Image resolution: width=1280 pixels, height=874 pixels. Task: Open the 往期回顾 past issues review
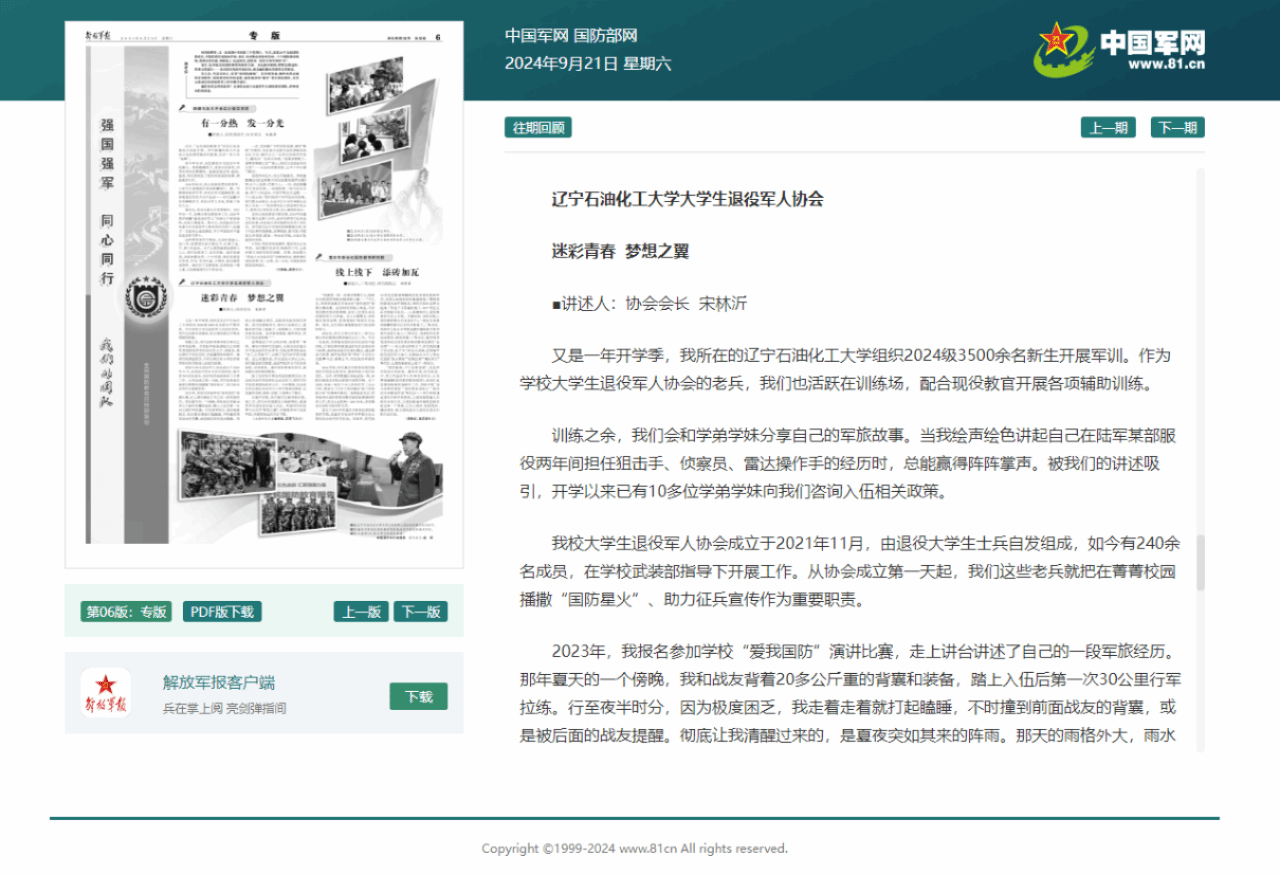[x=538, y=127]
